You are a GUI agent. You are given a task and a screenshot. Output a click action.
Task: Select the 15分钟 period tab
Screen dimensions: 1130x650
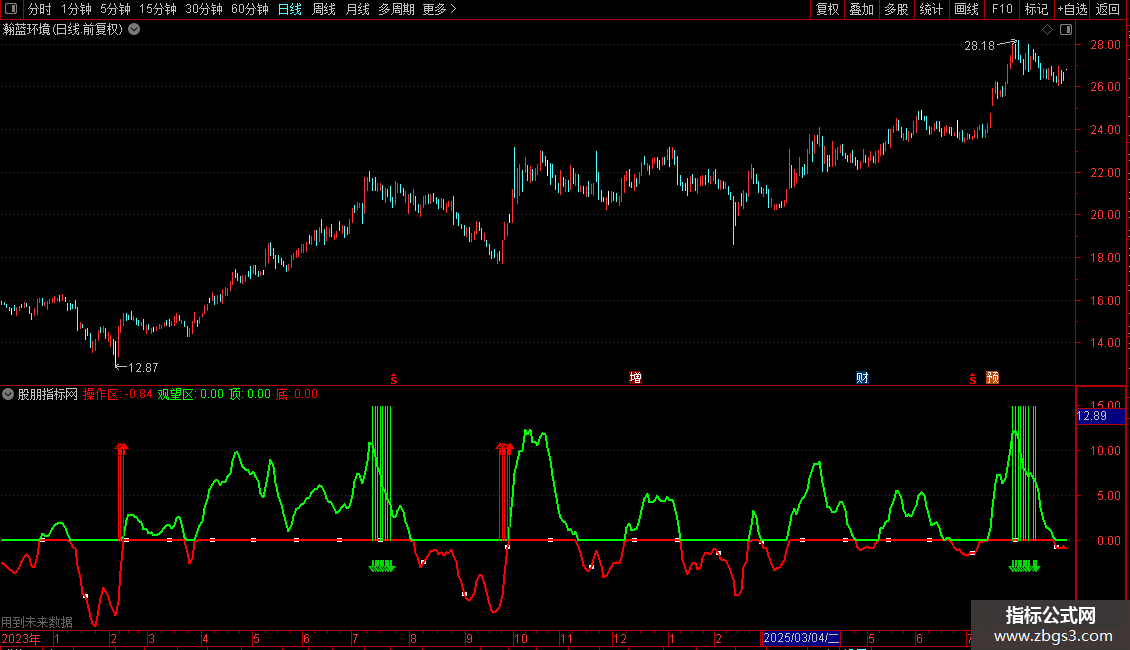pyautogui.click(x=158, y=9)
